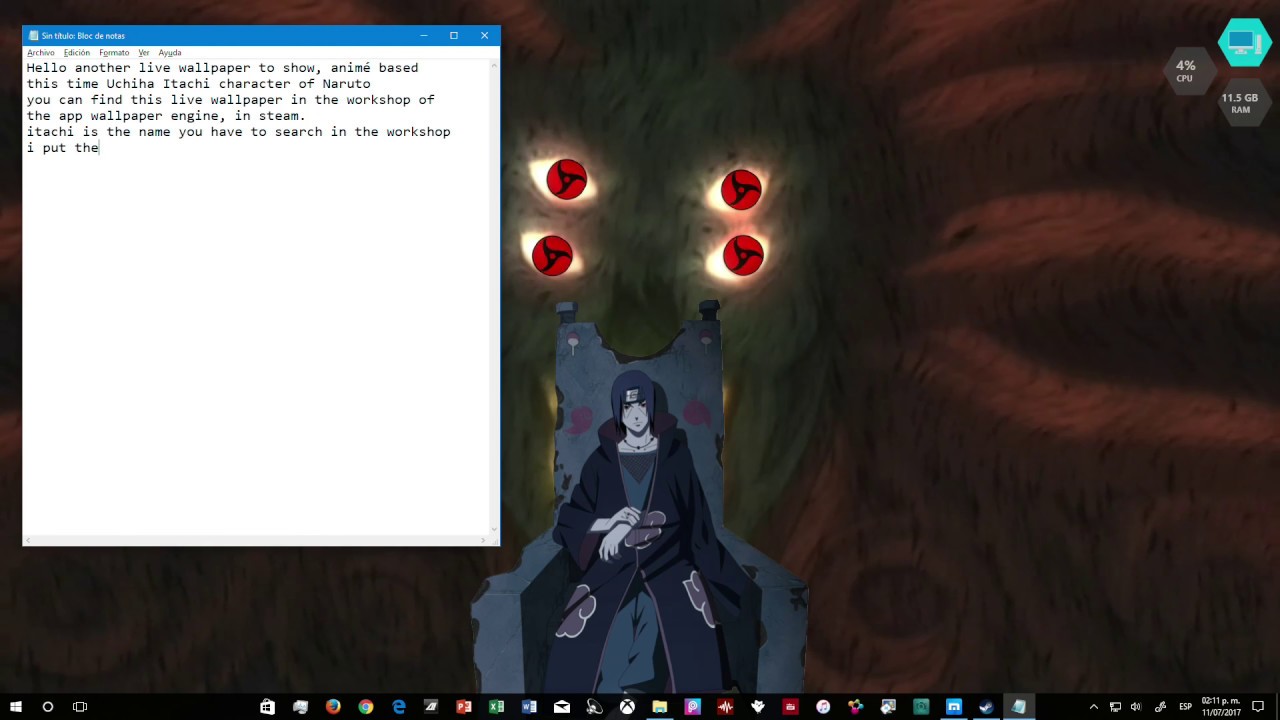Click Notepad horizontal scrollbar right arrow
The width and height of the screenshot is (1280, 720).
[484, 540]
